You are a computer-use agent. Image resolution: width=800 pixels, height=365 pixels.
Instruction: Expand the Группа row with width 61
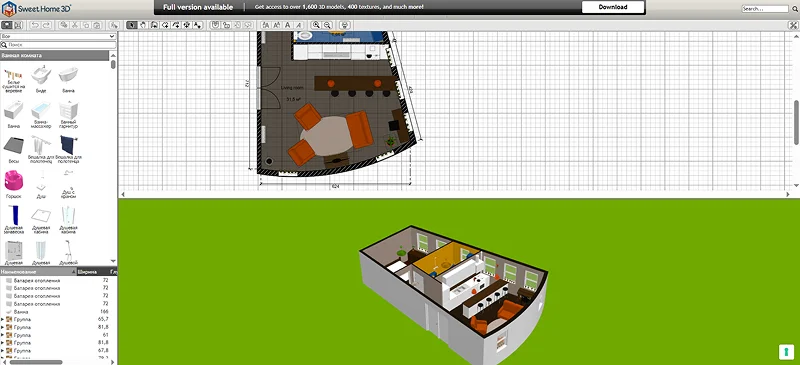coord(3,335)
